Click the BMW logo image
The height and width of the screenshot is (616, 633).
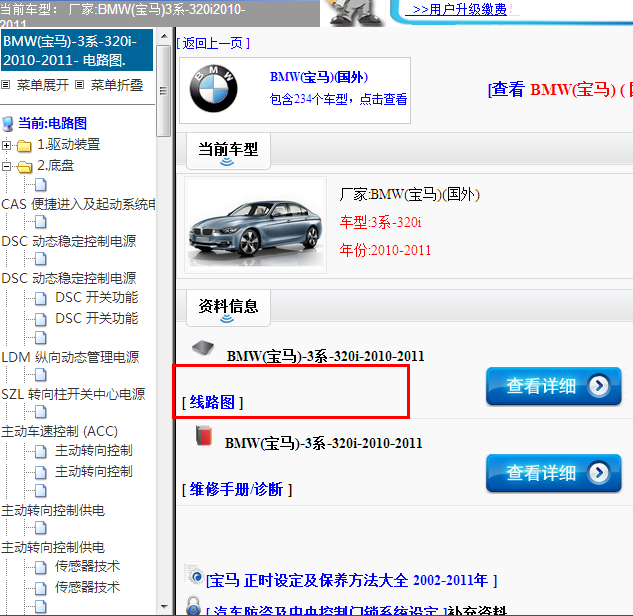[x=214, y=89]
